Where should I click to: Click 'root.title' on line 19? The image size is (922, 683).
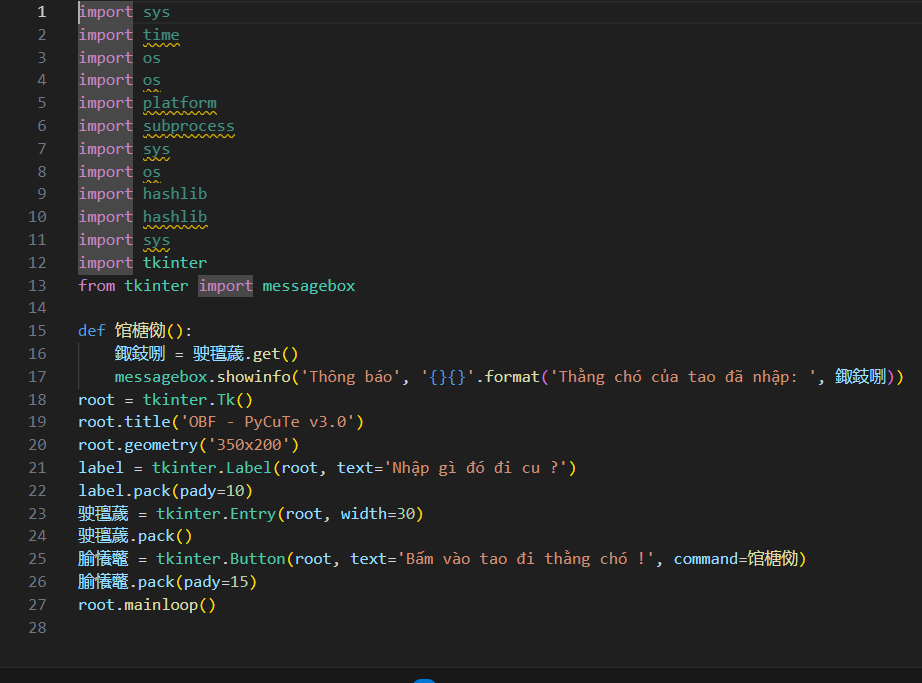pyautogui.click(x=124, y=422)
